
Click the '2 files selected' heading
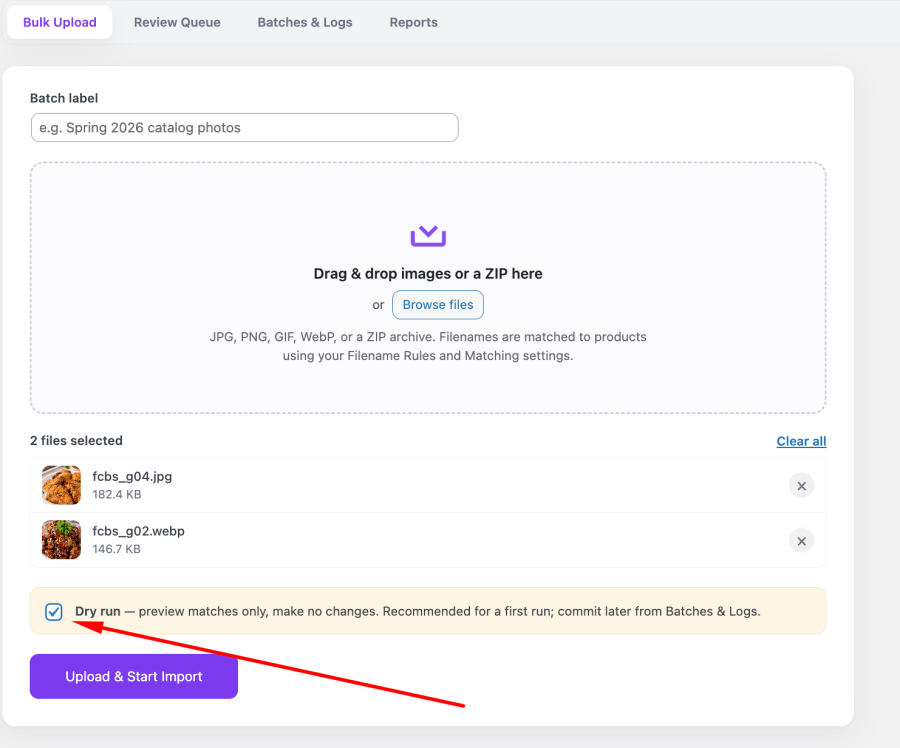pyautogui.click(x=76, y=440)
